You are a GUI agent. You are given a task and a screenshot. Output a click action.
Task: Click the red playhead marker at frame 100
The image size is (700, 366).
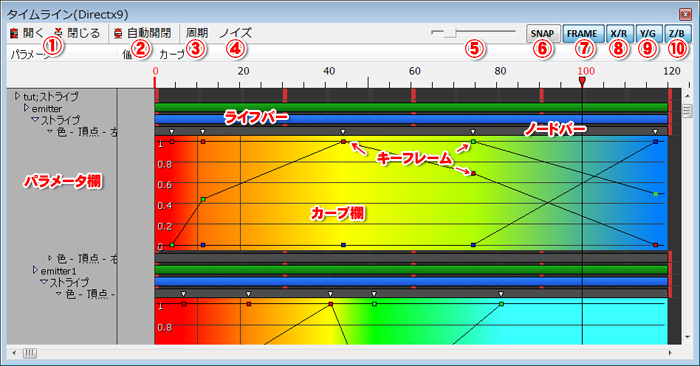(582, 81)
